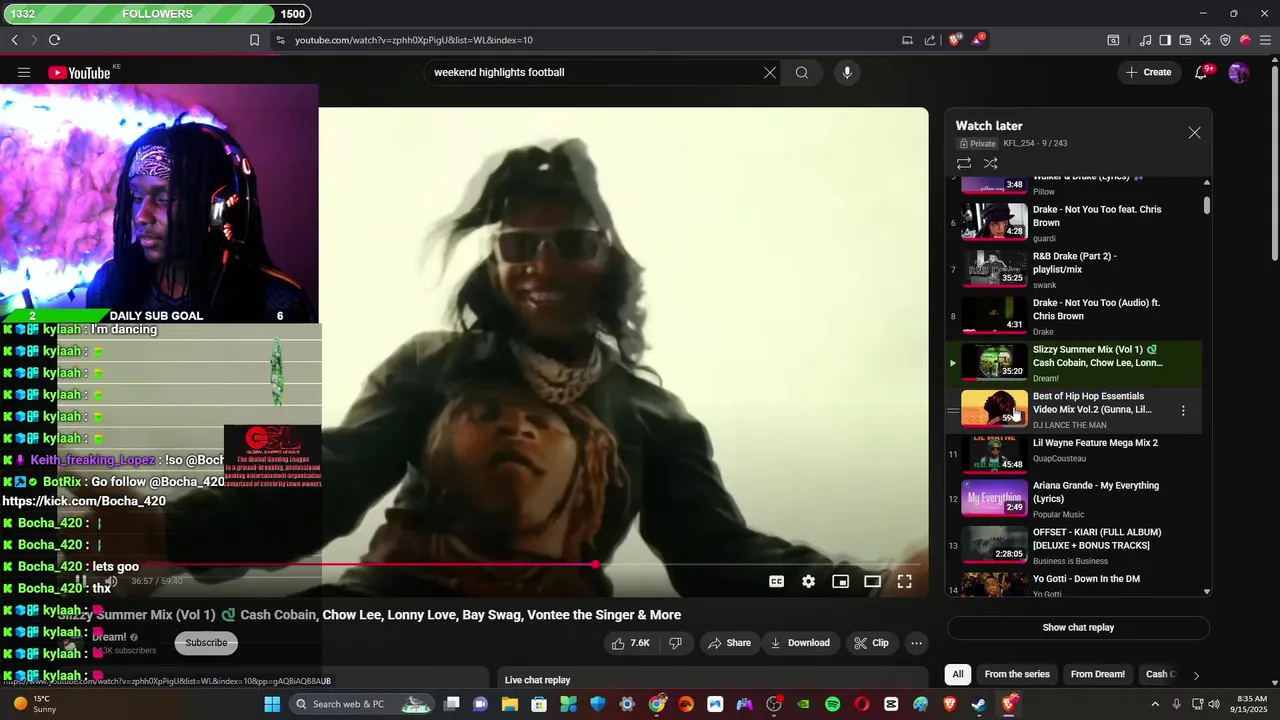Switch to miniplayer mode
This screenshot has width=1280, height=720.
840,581
